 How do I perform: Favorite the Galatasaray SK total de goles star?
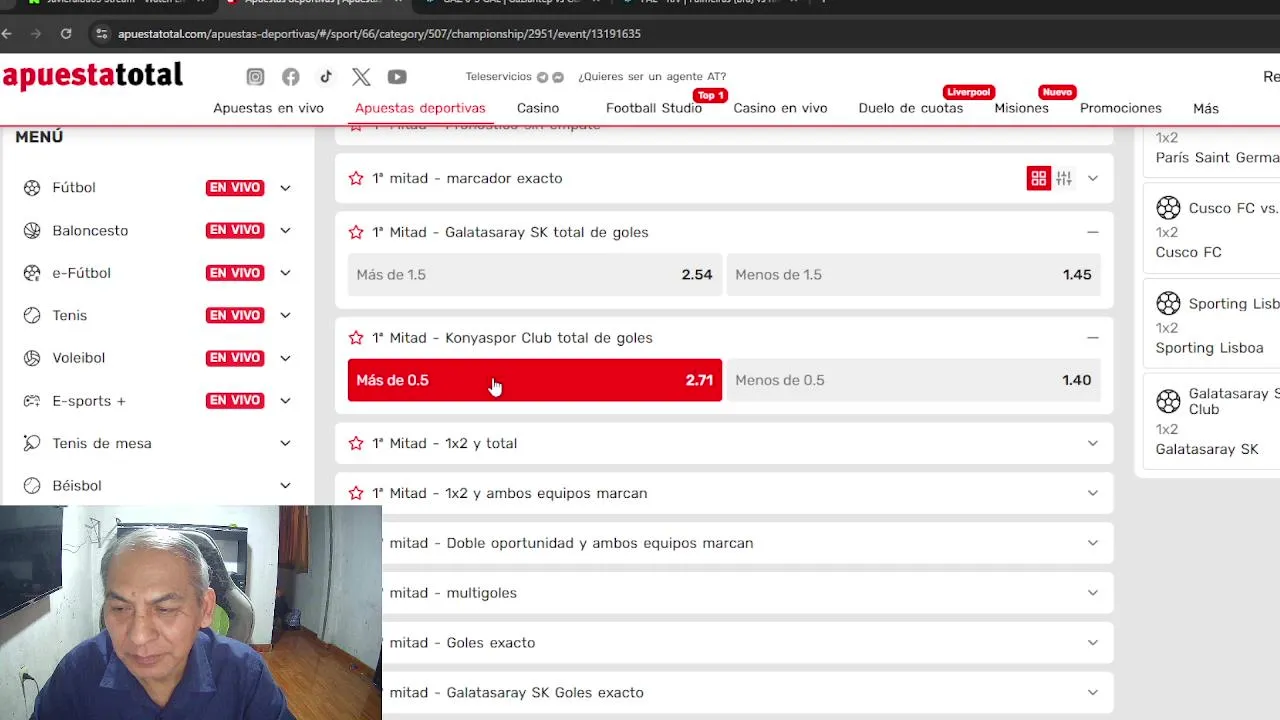coord(356,232)
